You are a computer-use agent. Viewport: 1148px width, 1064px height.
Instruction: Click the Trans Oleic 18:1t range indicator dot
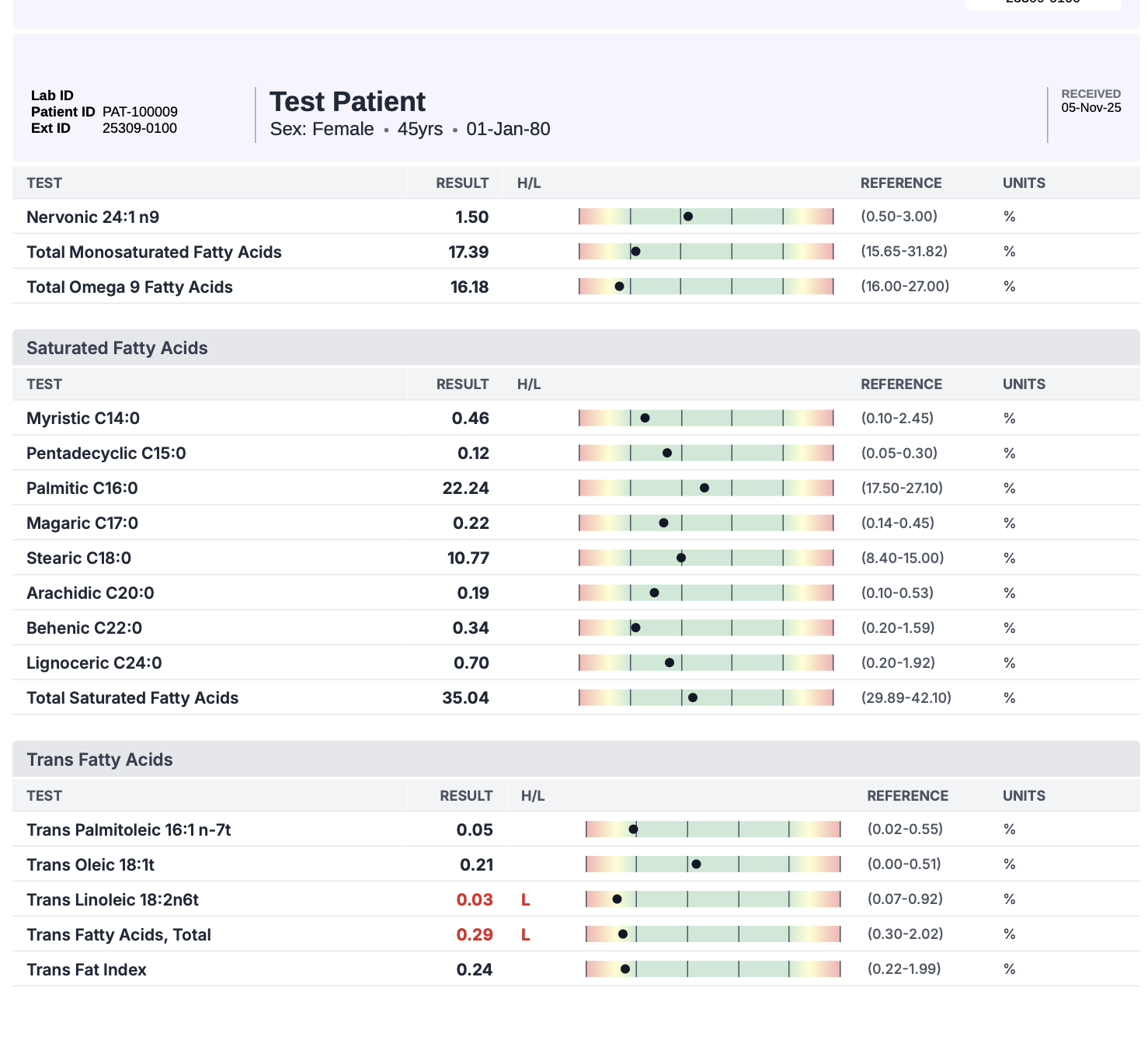[x=696, y=864]
